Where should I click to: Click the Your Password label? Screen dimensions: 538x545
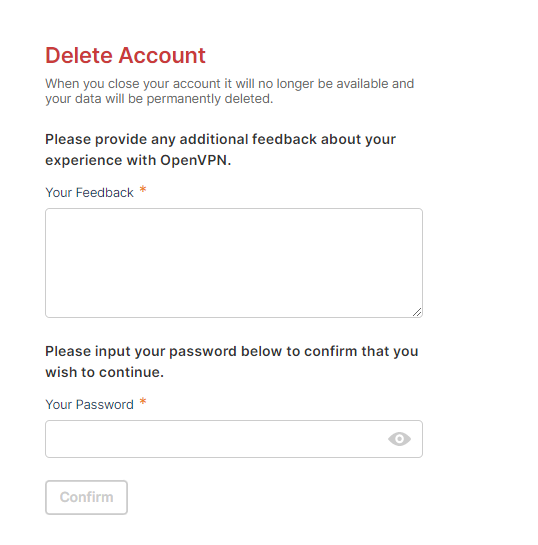(x=89, y=405)
